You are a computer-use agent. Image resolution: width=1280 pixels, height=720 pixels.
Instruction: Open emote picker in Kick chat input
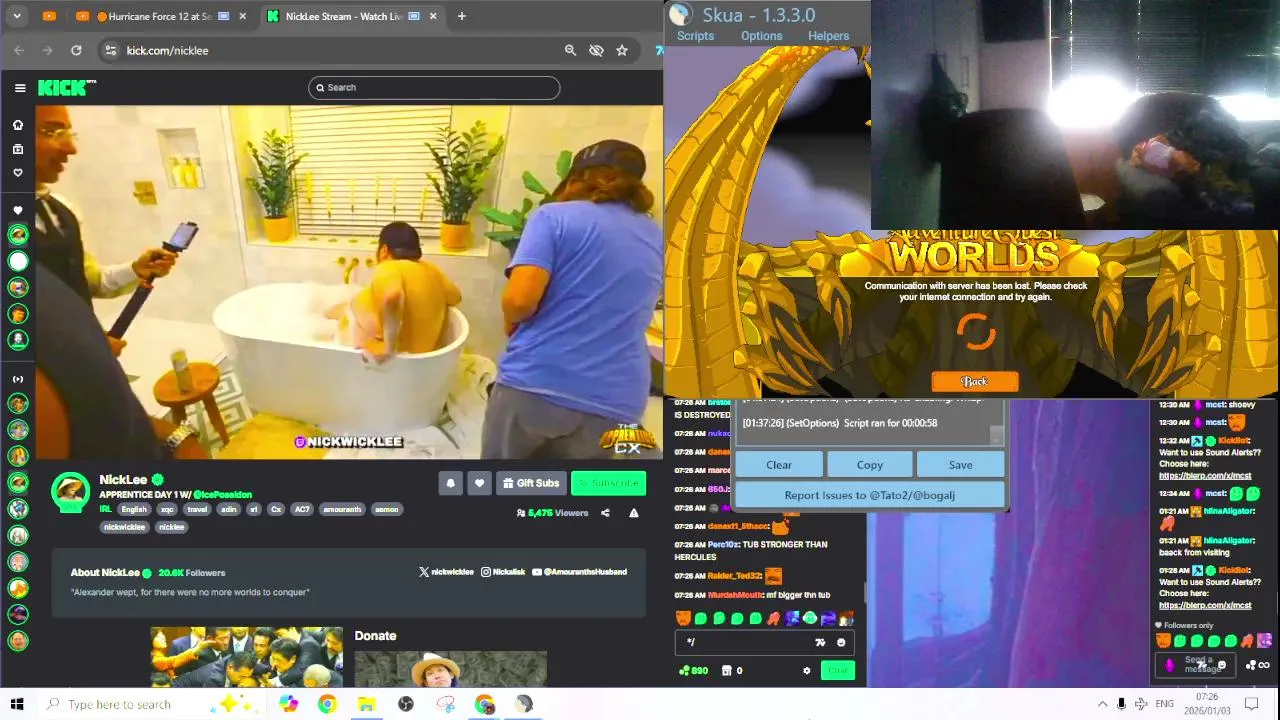click(x=841, y=643)
